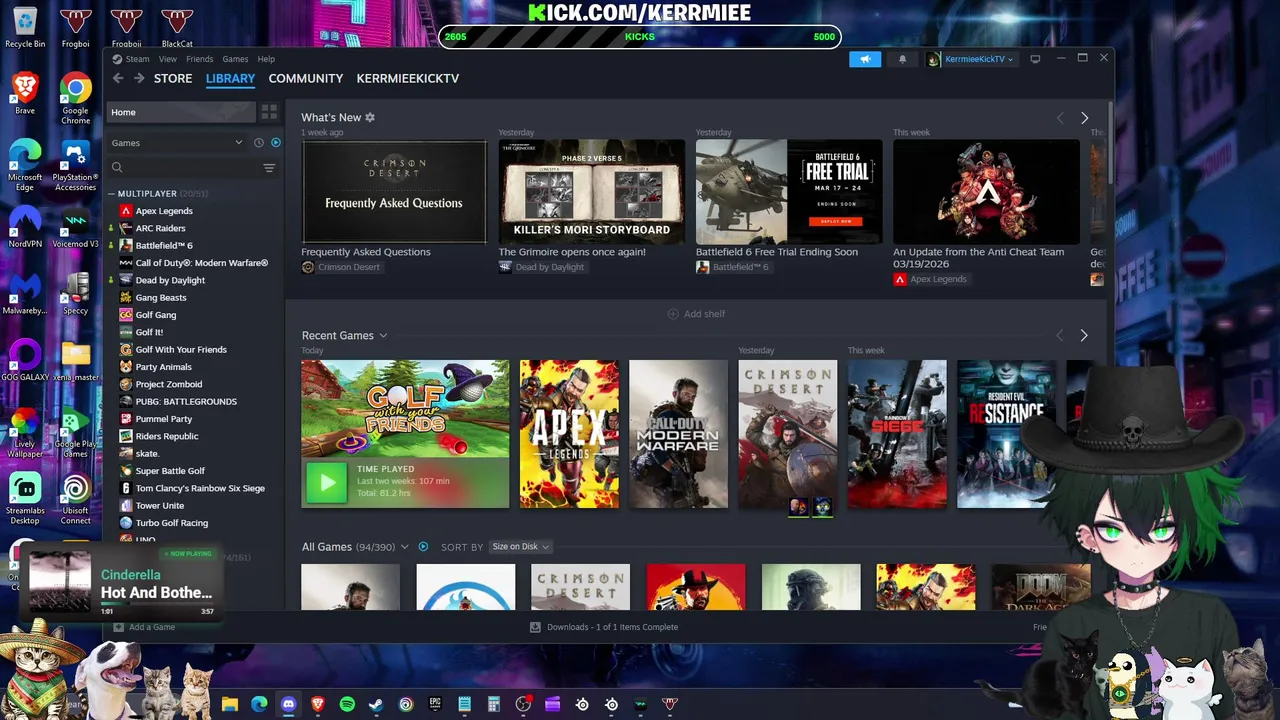
Task: Expand the Games filter dropdown
Action: [x=176, y=143]
